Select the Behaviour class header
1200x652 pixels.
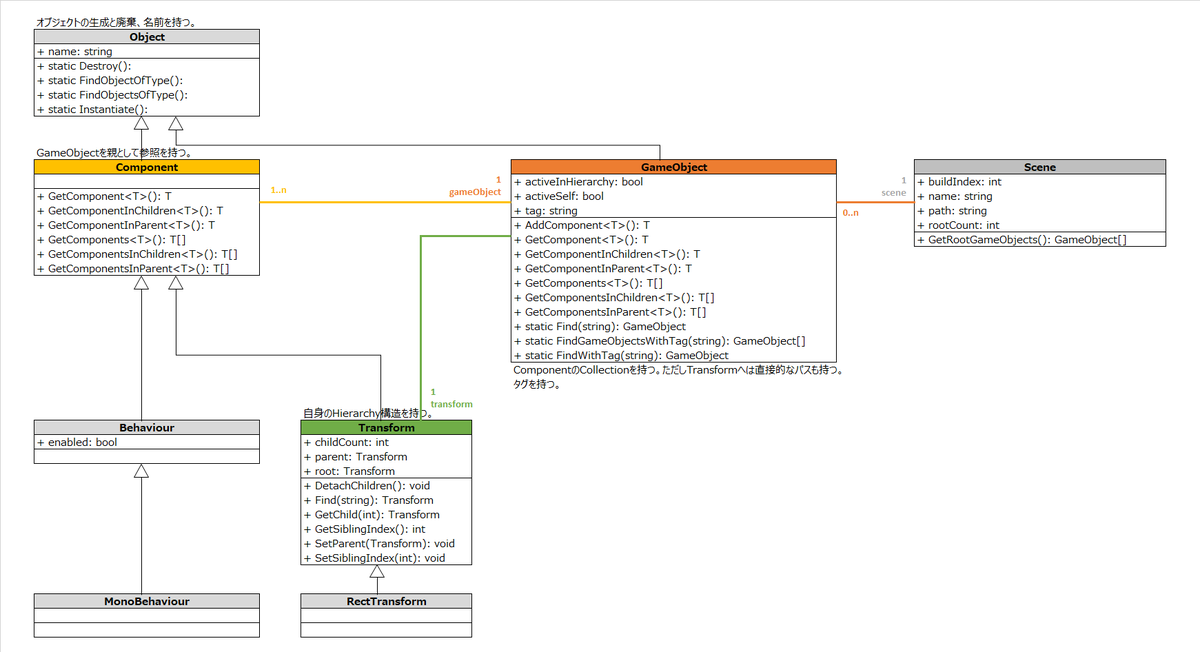(x=147, y=428)
